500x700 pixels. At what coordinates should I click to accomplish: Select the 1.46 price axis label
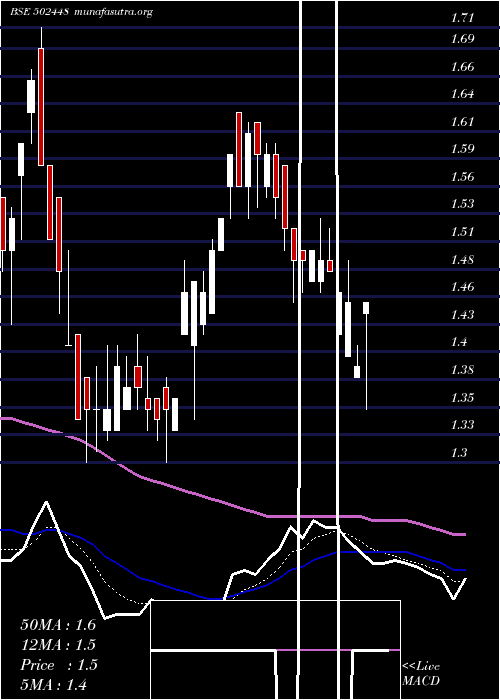click(462, 287)
